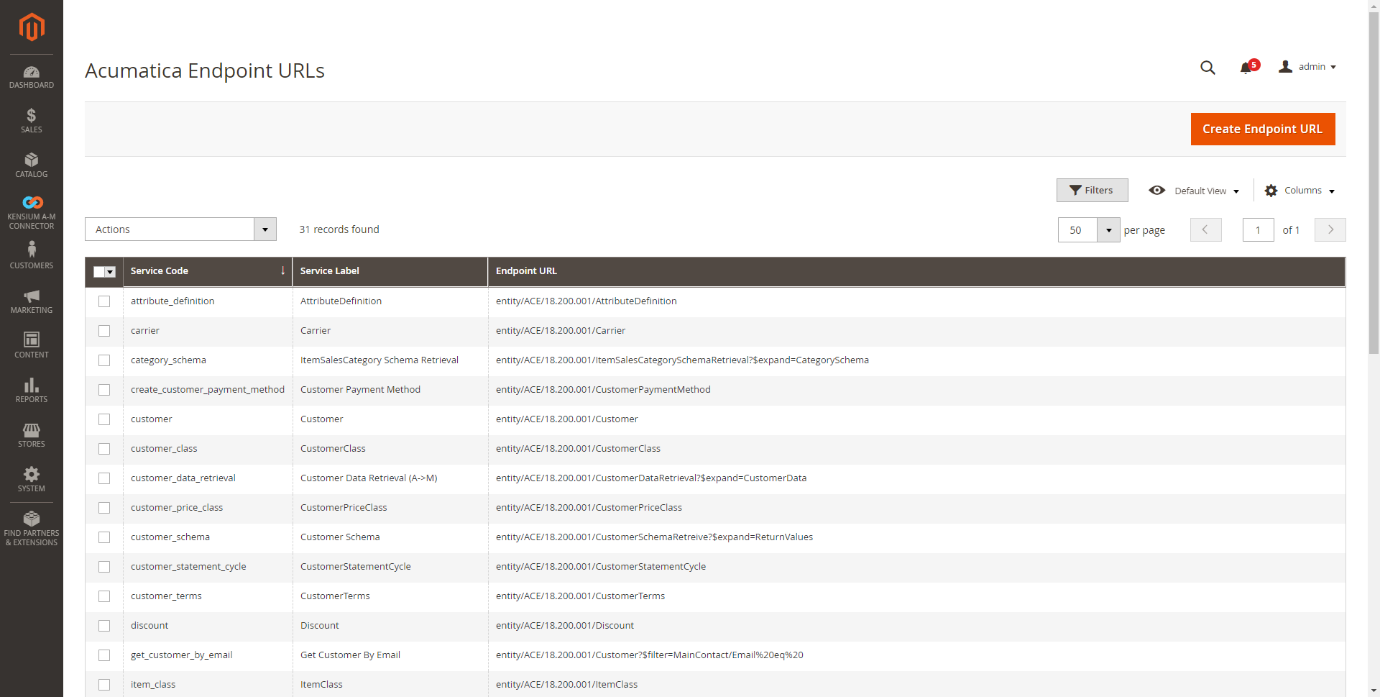Expand the Default View dropdown
The height and width of the screenshot is (697, 1380).
pyautogui.click(x=1207, y=190)
